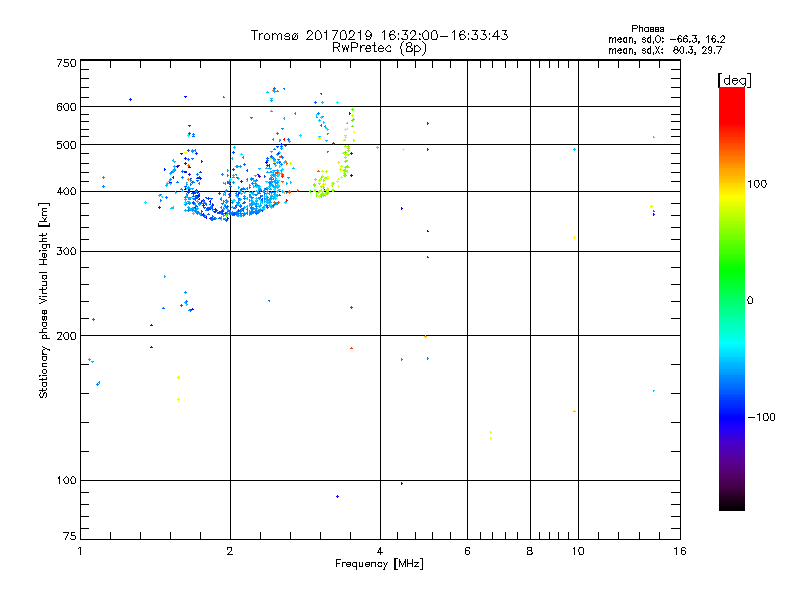The height and width of the screenshot is (600, 800).
Task: Click the x-axis tick label '8'
Action: (x=530, y=551)
